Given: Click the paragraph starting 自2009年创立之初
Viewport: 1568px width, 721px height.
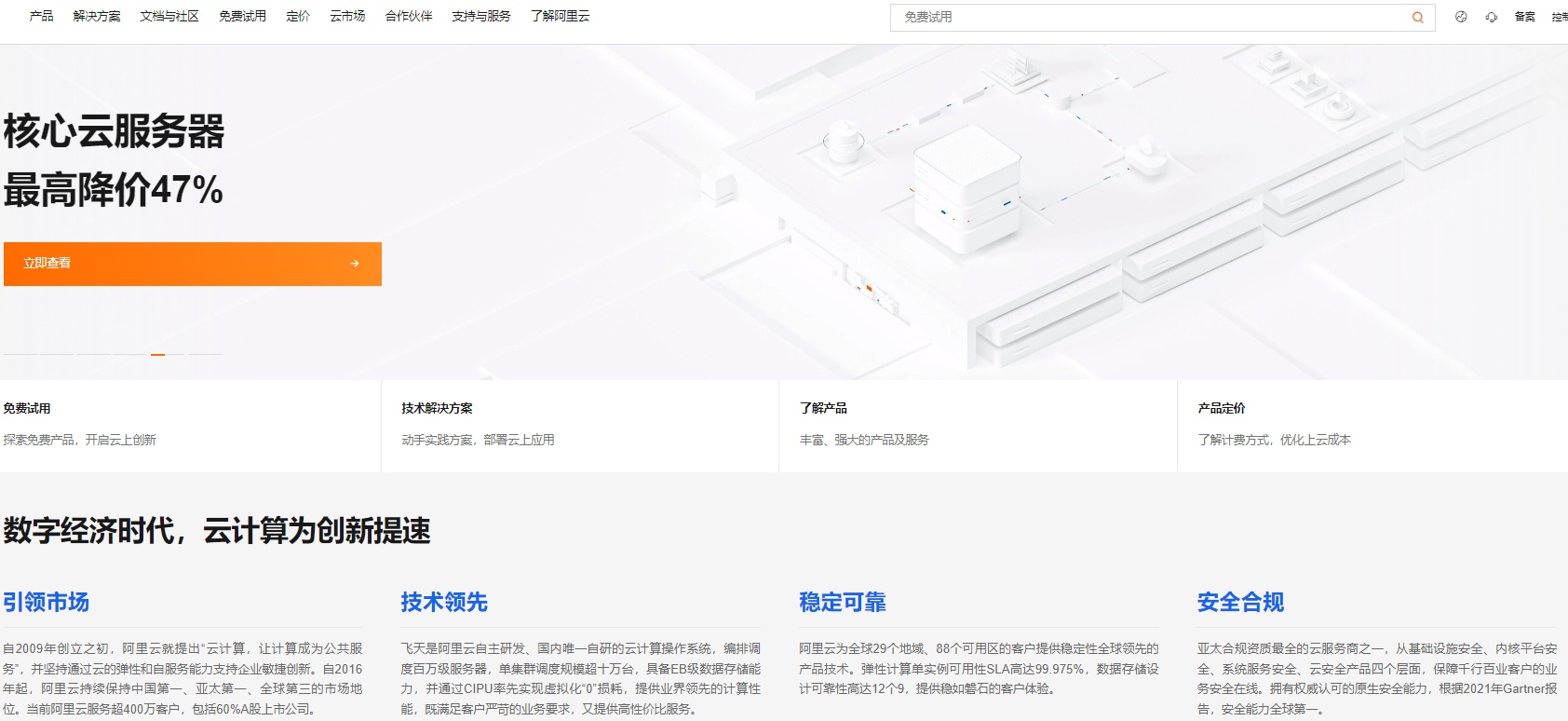Looking at the screenshot, I should tap(182, 678).
